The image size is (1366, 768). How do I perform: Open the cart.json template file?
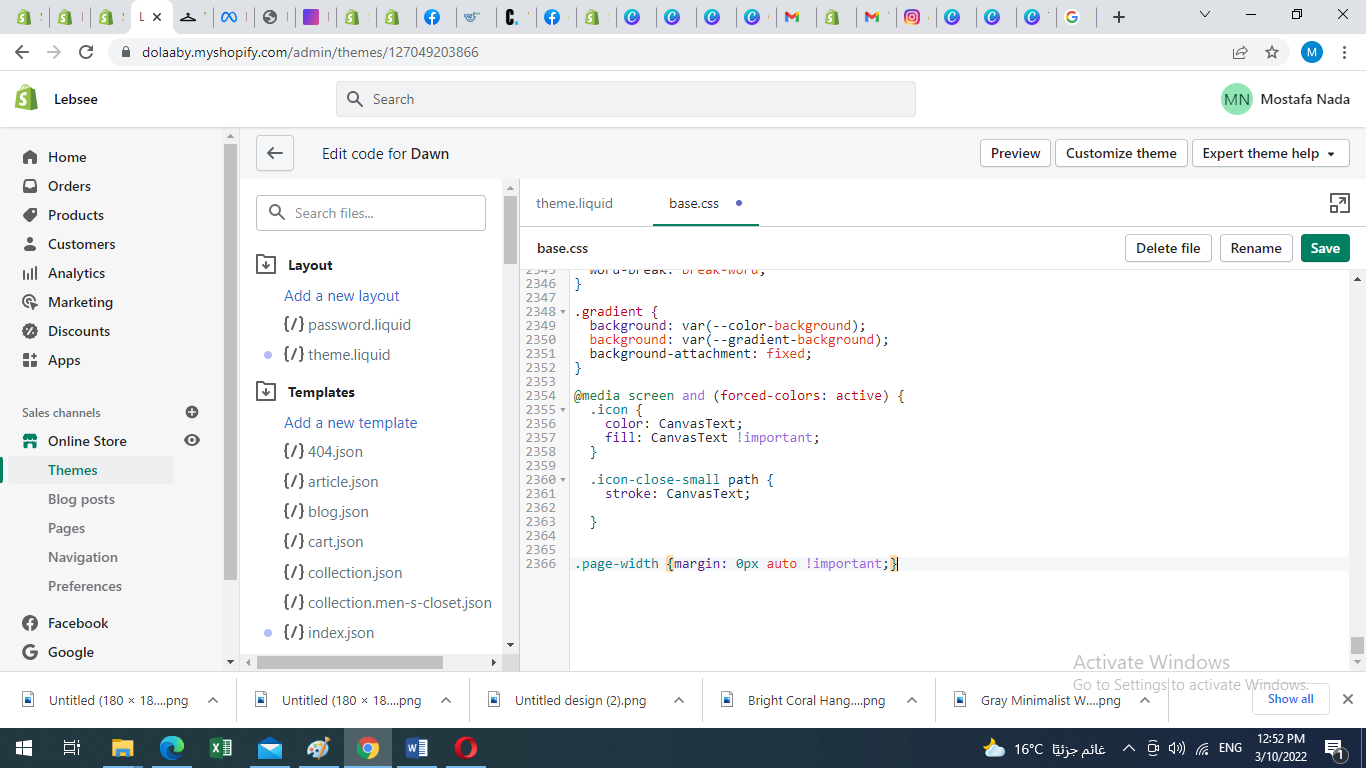[x=335, y=542]
